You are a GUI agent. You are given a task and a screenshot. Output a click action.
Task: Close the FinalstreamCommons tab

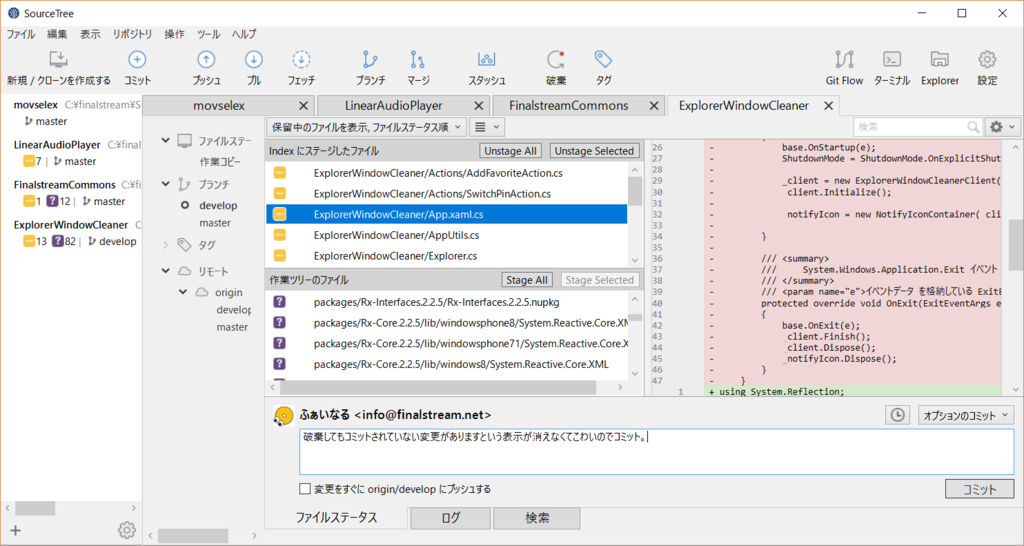point(654,106)
